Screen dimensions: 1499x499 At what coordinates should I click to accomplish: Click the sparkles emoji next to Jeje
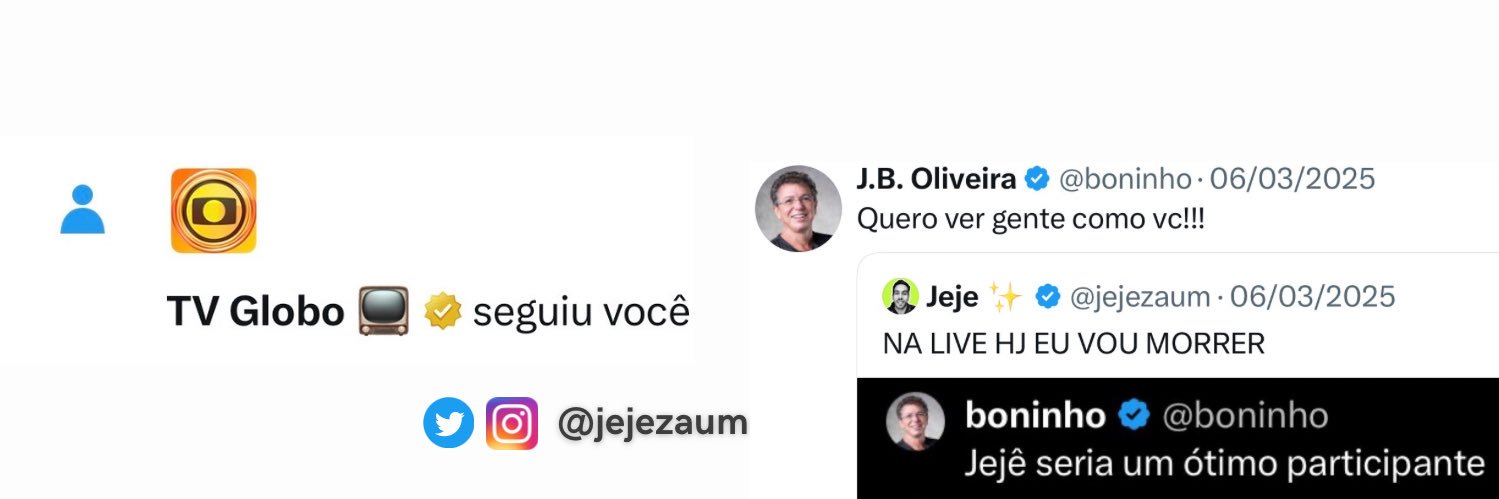point(1004,296)
